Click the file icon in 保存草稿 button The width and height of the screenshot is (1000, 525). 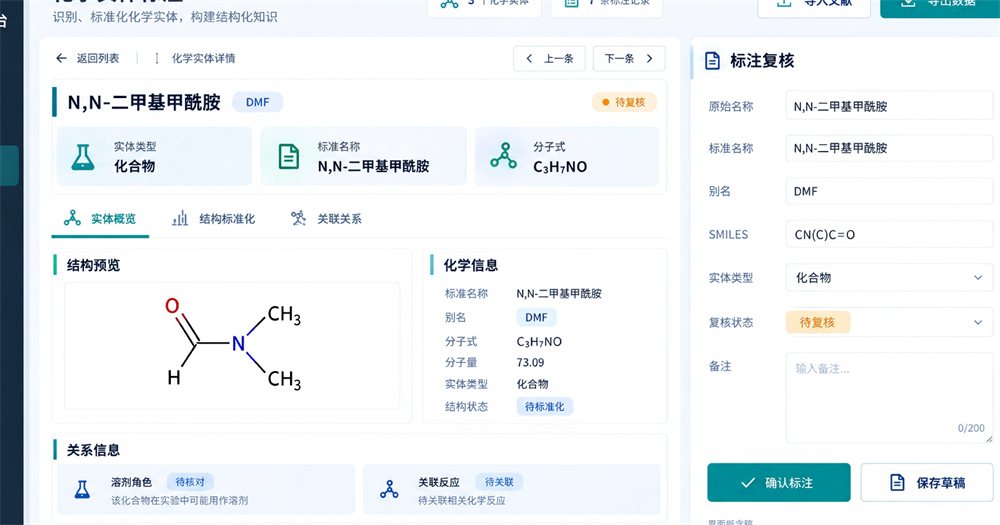pos(897,482)
